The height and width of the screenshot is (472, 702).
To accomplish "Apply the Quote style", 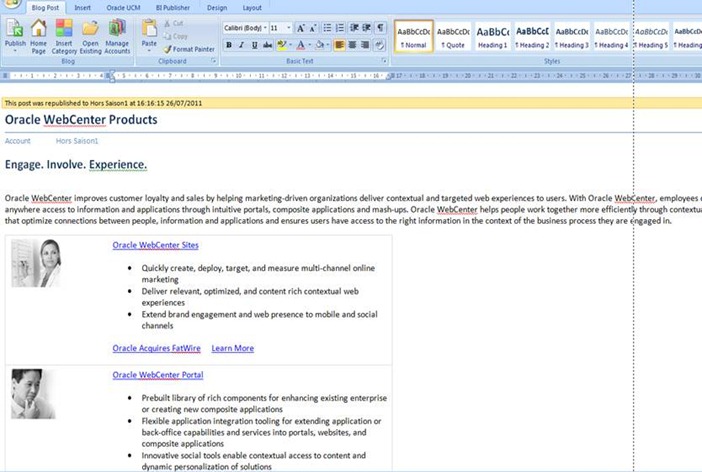I will [453, 37].
